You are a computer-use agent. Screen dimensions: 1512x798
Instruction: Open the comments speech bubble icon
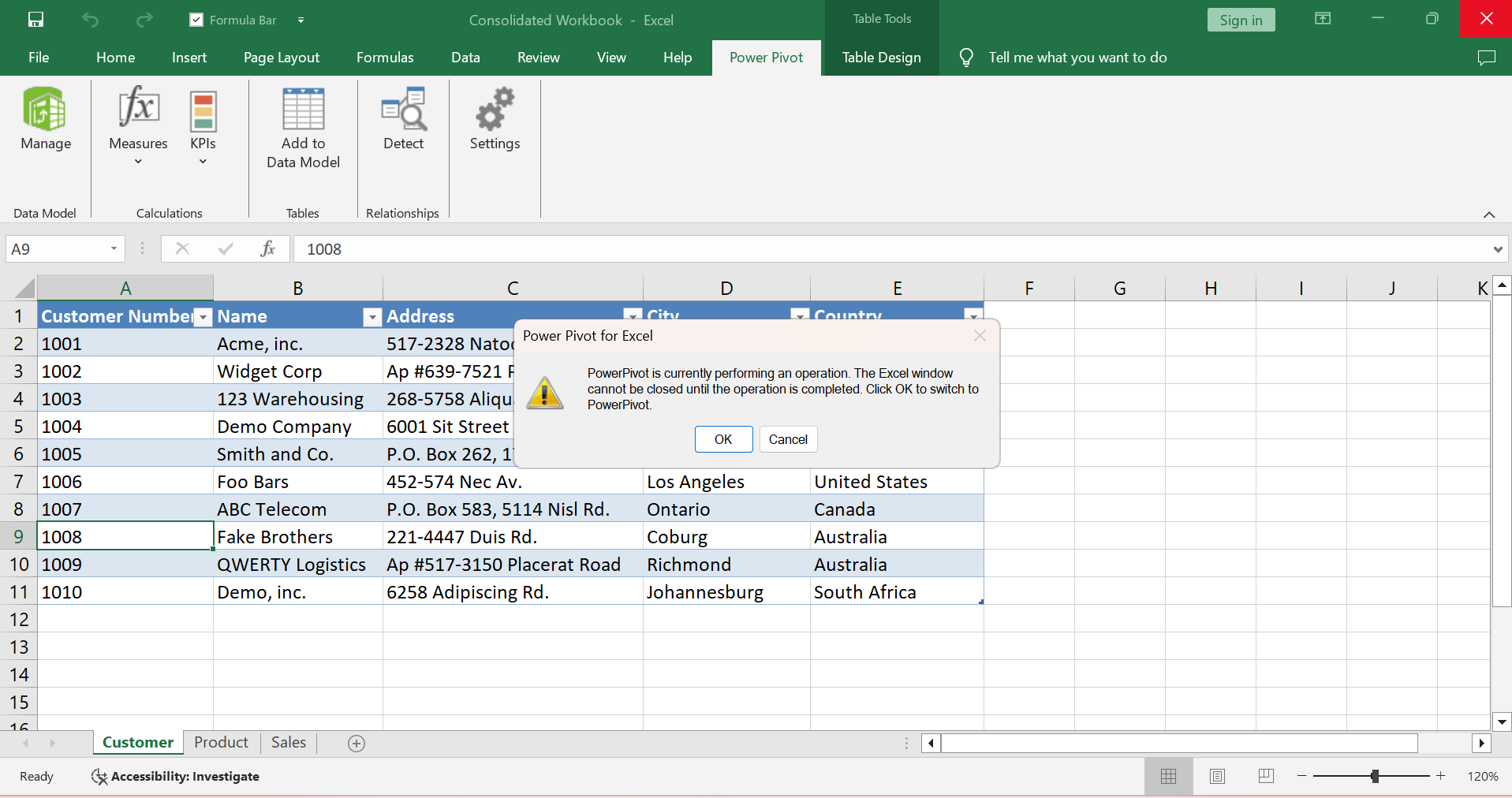1487,58
